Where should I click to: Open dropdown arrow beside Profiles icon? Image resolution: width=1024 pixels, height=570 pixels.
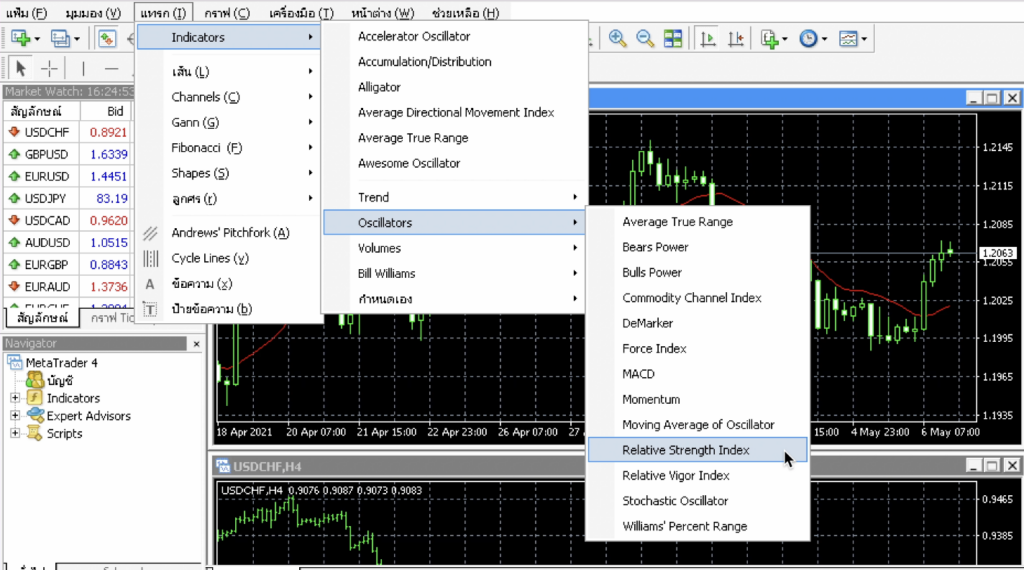click(x=76, y=39)
